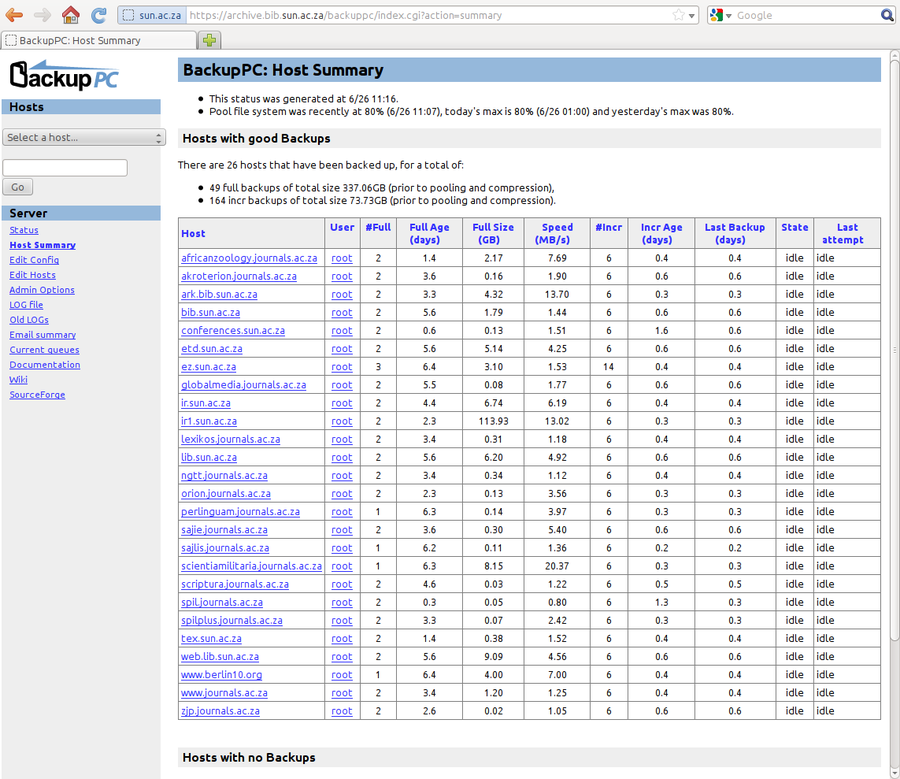Click the BackupPC logo
Screen dimensions: 900x779
pos(64,75)
